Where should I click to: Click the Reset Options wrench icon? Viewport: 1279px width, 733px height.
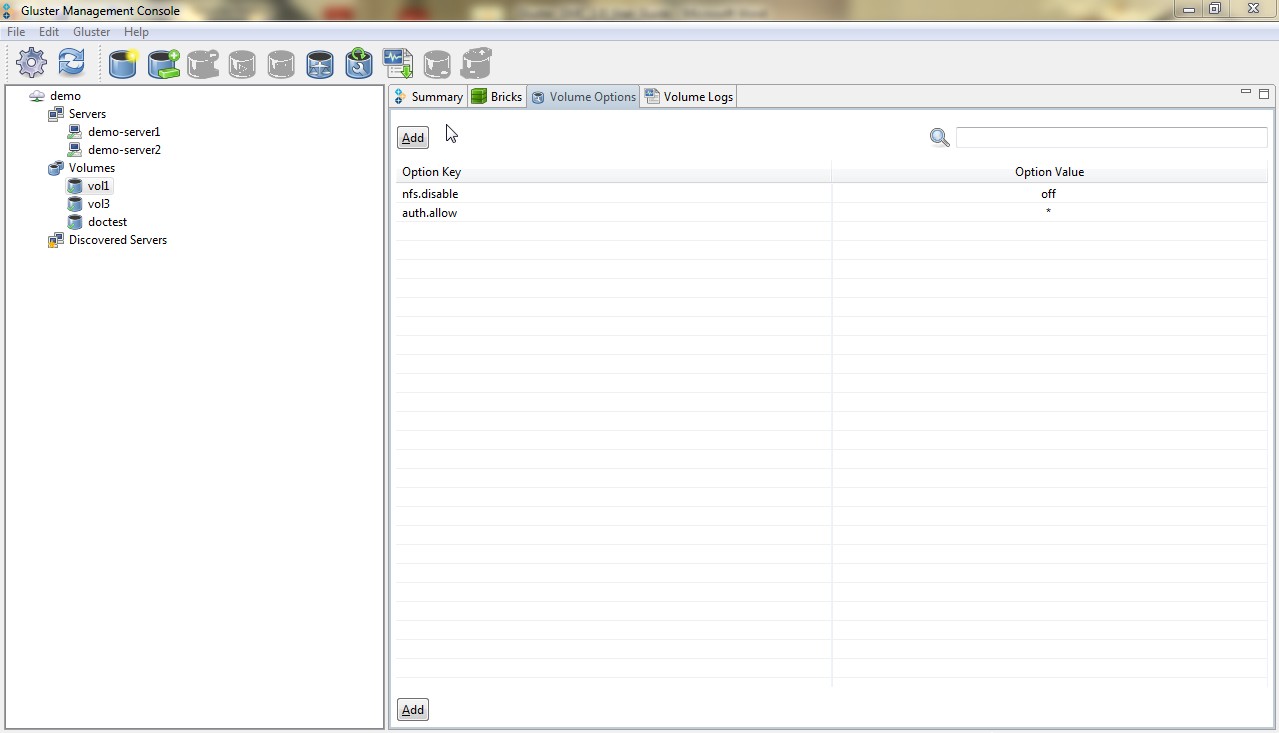point(359,64)
